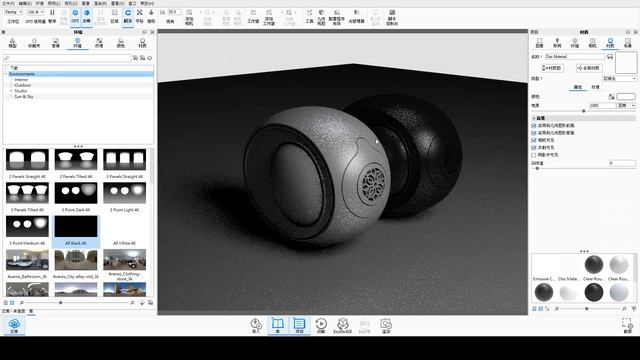Save material to library icon beside name field
Image resolution: width=640 pixels, height=360 pixels.
click(610, 57)
